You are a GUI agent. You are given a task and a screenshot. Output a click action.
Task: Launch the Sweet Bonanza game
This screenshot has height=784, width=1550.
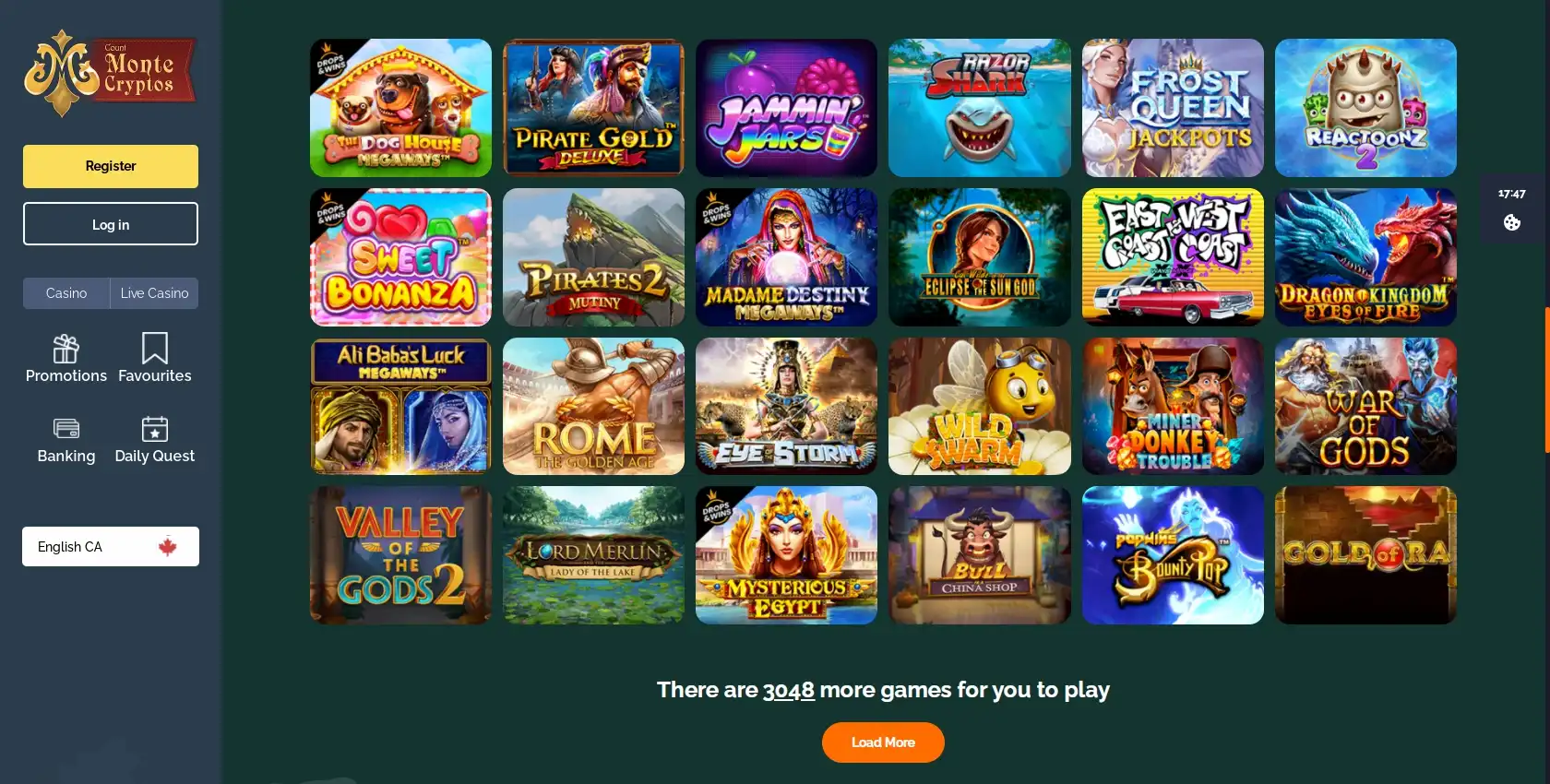[x=400, y=257]
